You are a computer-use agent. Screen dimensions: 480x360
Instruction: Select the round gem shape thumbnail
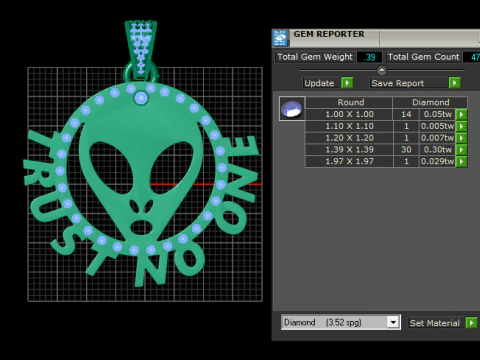pos(292,109)
